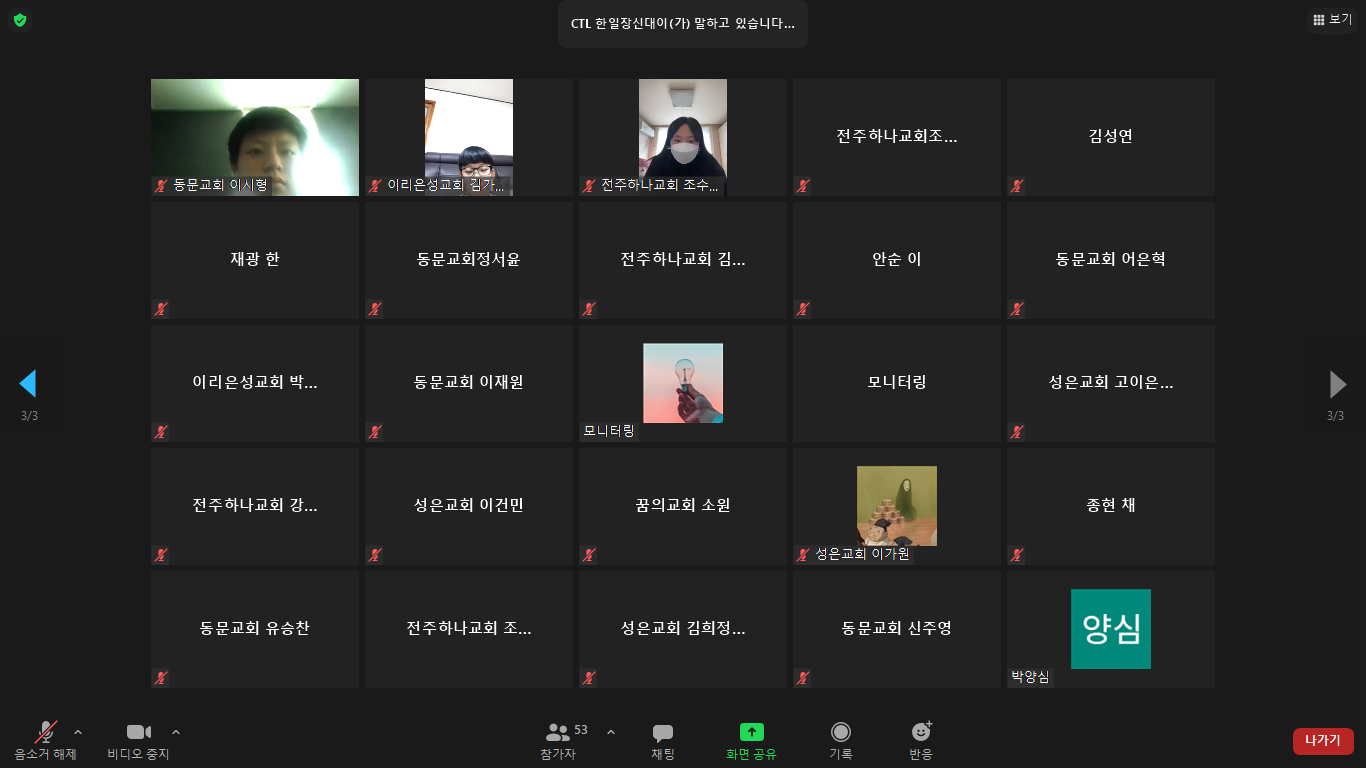Click the gray right page arrow
This screenshot has height=768, width=1366.
(1337, 383)
